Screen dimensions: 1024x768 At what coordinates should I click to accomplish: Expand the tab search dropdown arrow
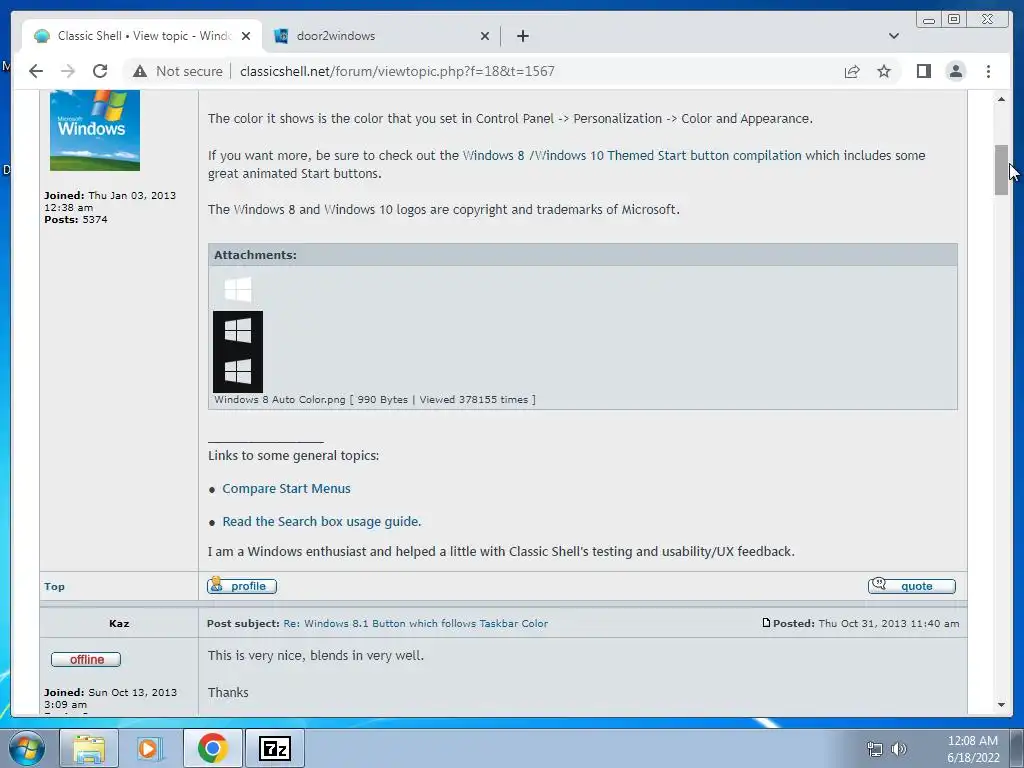[893, 36]
